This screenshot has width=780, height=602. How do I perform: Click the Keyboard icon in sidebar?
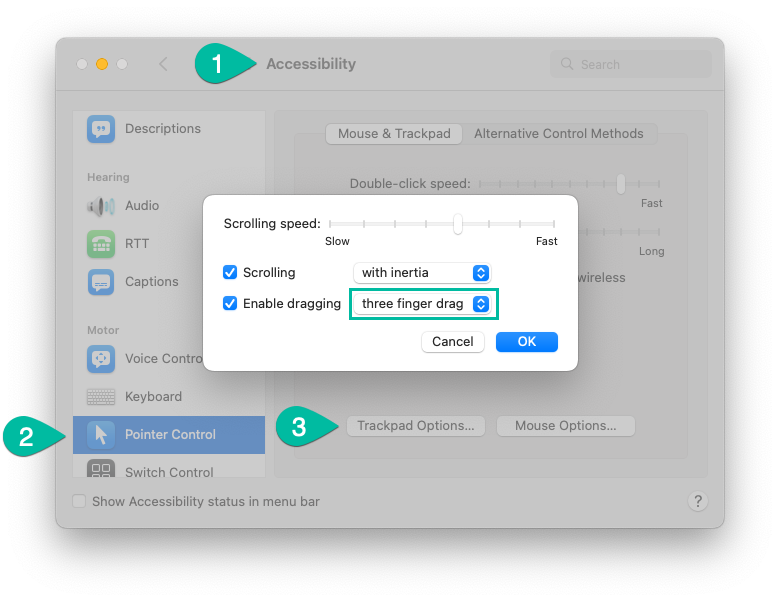pos(101,397)
